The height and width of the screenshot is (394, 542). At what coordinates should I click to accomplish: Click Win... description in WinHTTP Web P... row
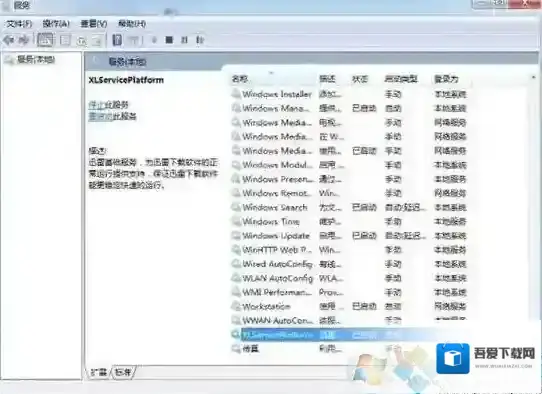pyautogui.click(x=329, y=250)
